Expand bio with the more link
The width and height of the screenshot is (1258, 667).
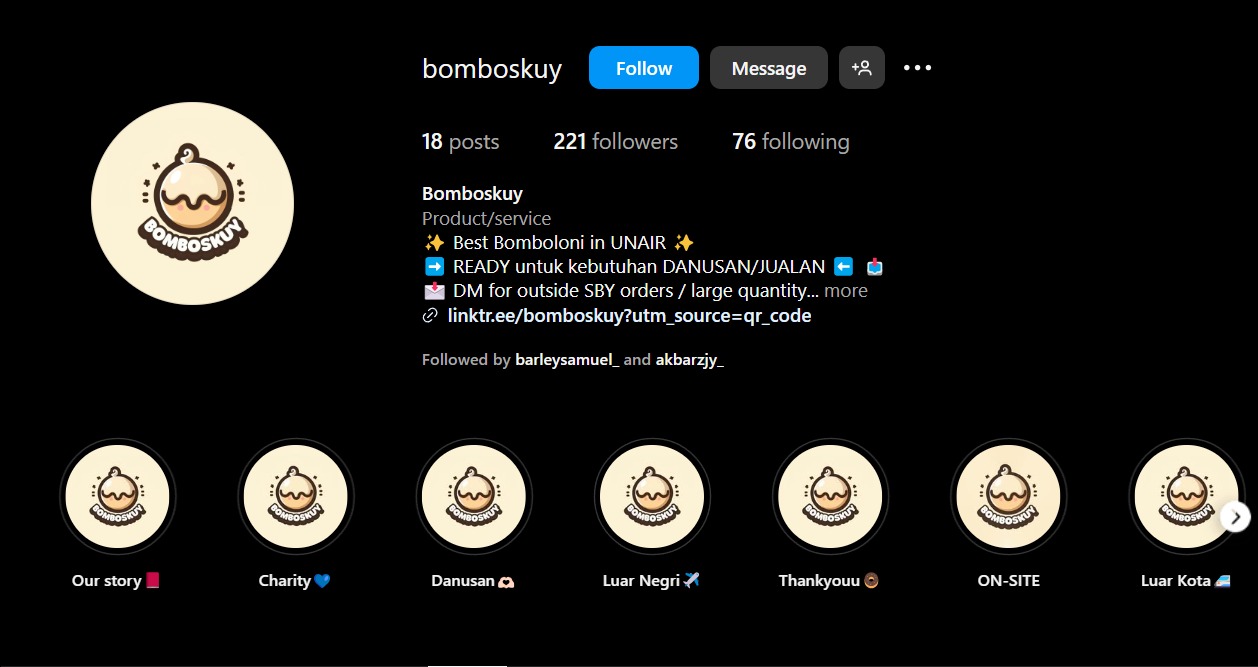pyautogui.click(x=846, y=291)
